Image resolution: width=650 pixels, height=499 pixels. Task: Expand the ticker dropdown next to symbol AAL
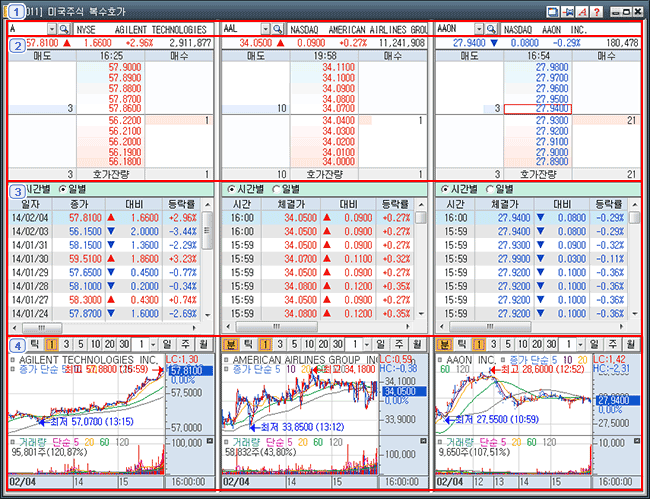coord(266,29)
